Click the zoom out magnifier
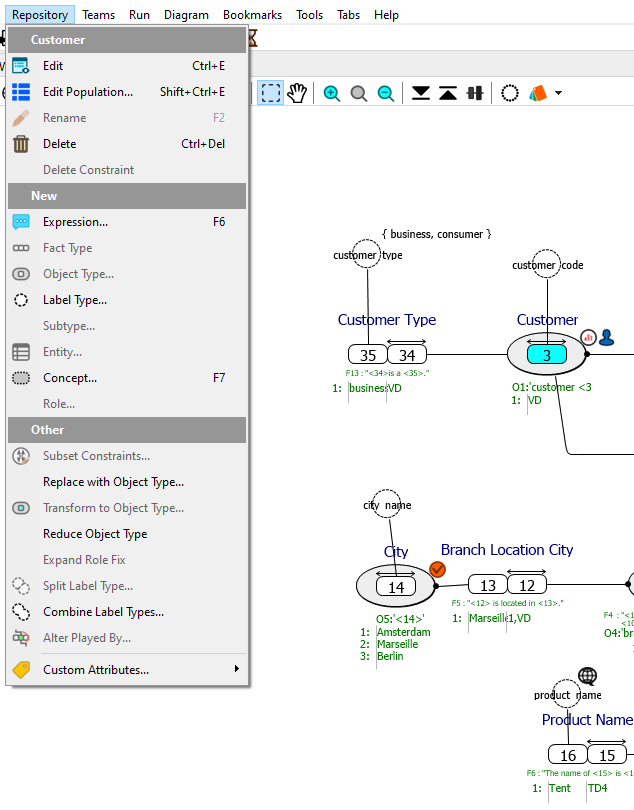The width and height of the screenshot is (634, 810). tap(386, 93)
